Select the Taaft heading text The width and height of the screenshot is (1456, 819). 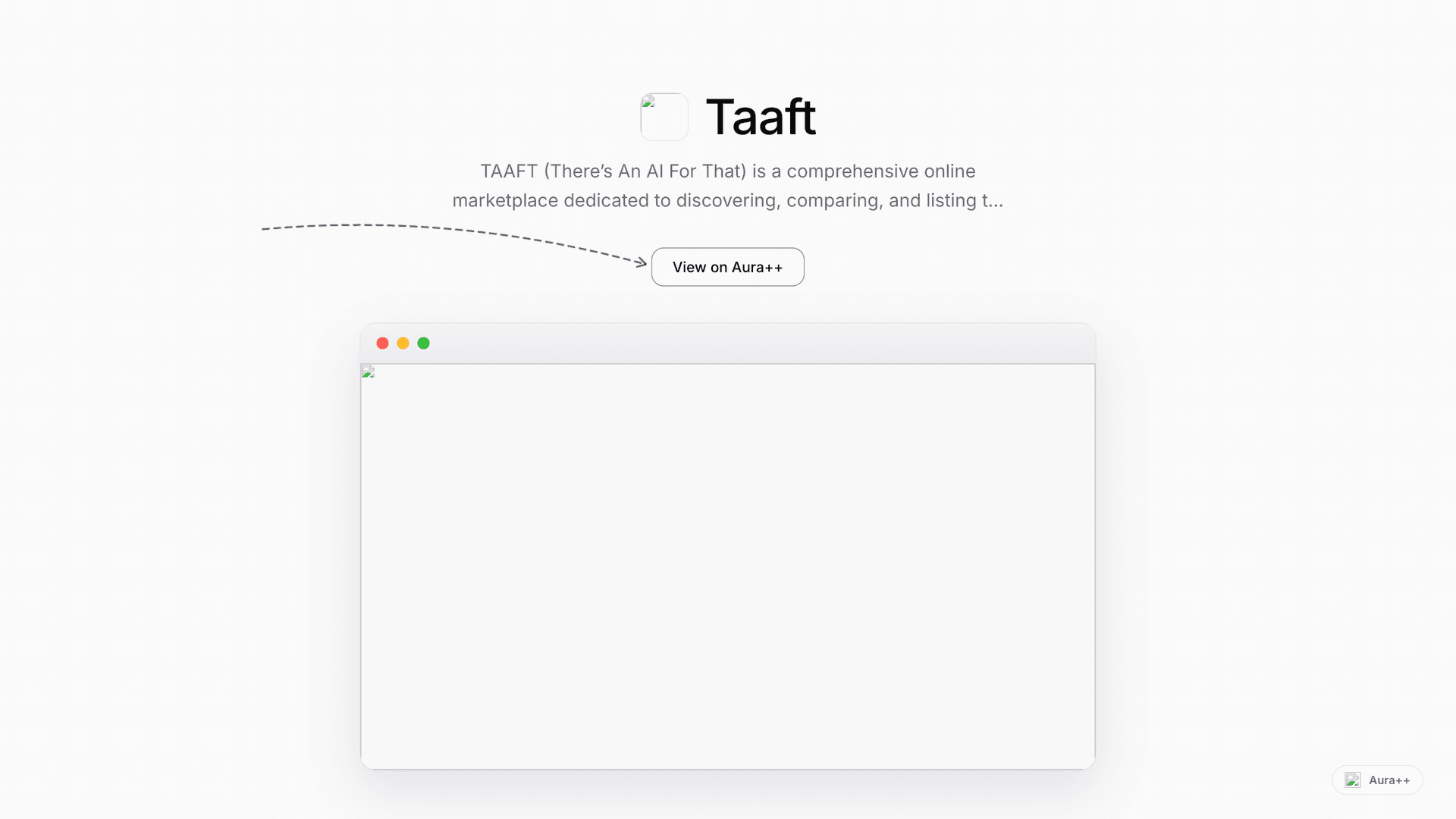pos(761,117)
